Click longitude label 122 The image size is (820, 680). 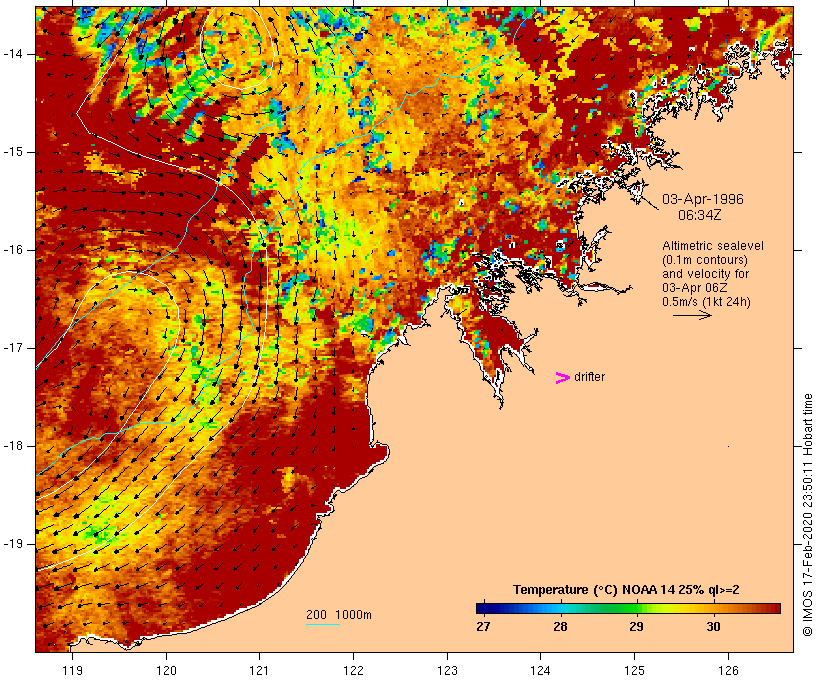354,670
